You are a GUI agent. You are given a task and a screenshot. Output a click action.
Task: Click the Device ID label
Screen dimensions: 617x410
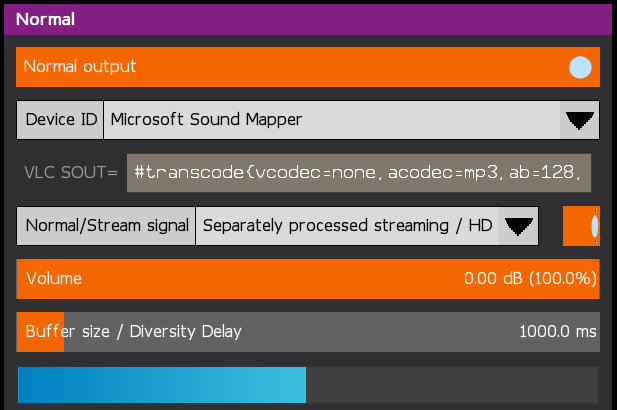point(61,120)
